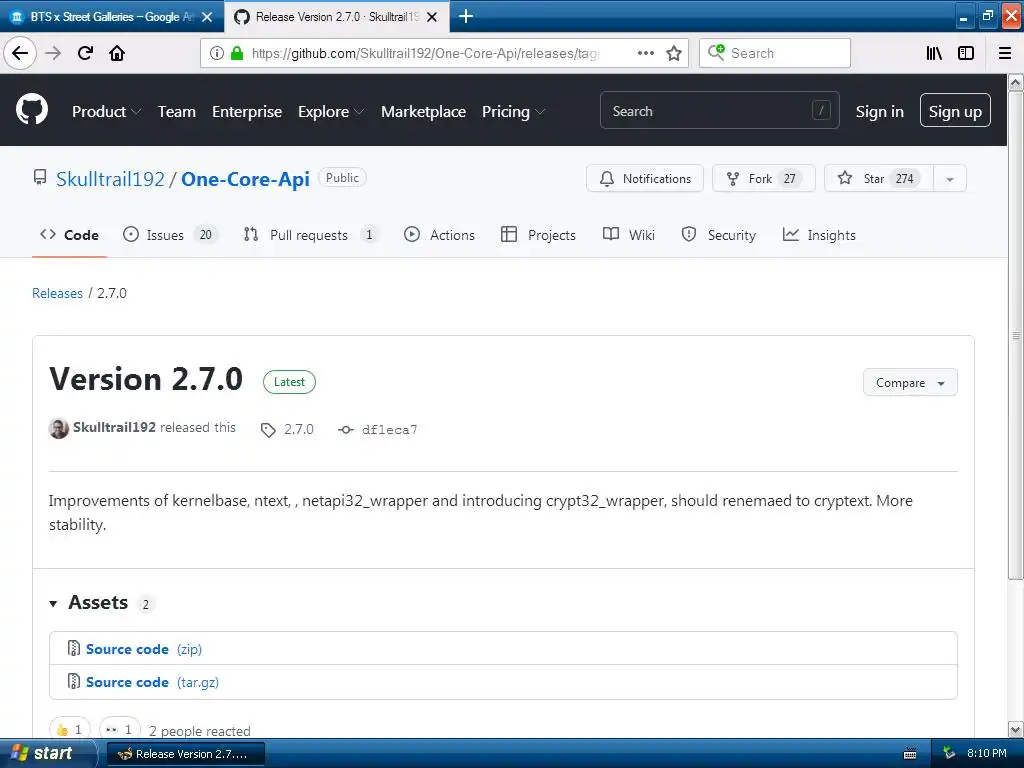Viewport: 1024px width, 768px height.
Task: Click the GitHub Octocat logo
Action: pyautogui.click(x=32, y=109)
